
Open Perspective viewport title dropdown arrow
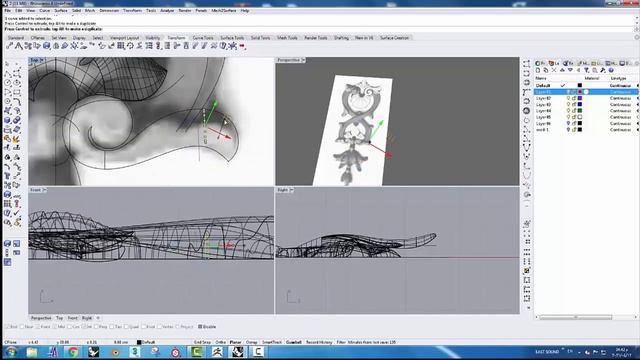tap(303, 60)
